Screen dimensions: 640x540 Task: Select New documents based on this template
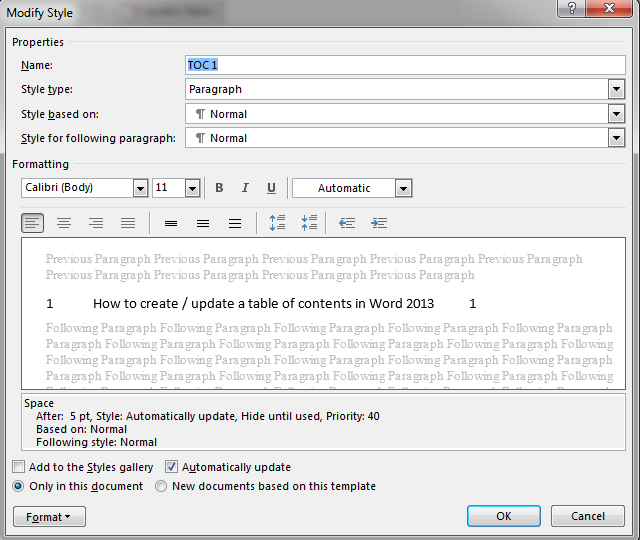coord(162,486)
